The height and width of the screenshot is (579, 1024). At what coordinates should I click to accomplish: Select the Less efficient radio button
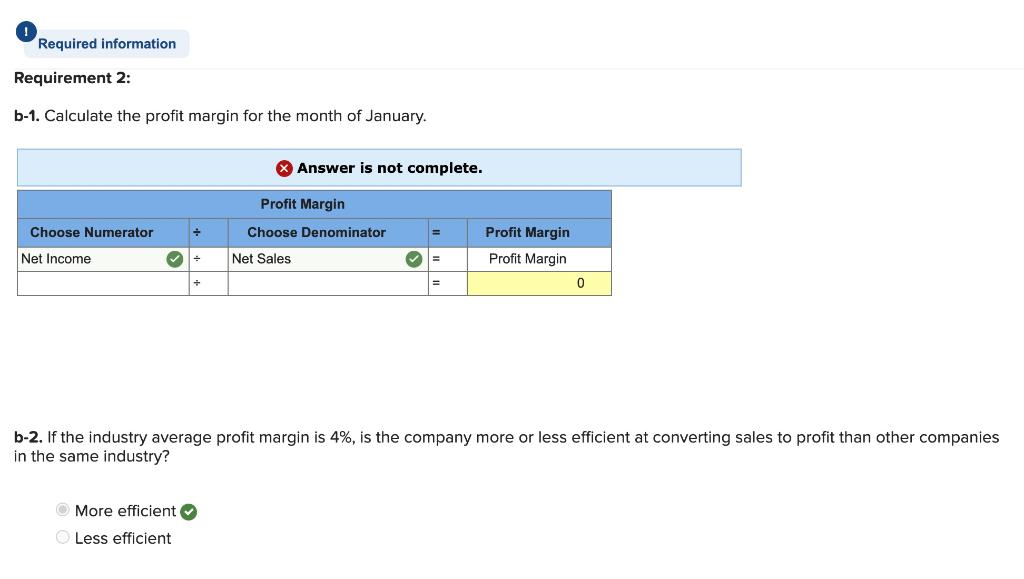pos(62,537)
